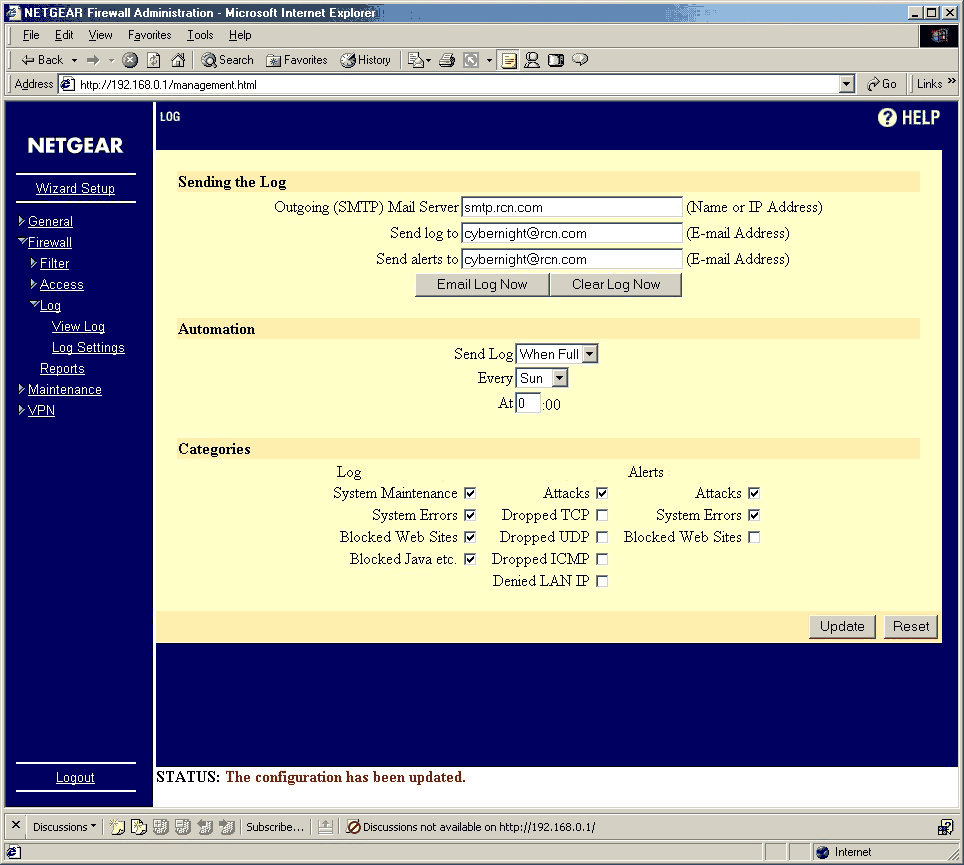Open the Favorites menu
964x865 pixels.
click(149, 35)
